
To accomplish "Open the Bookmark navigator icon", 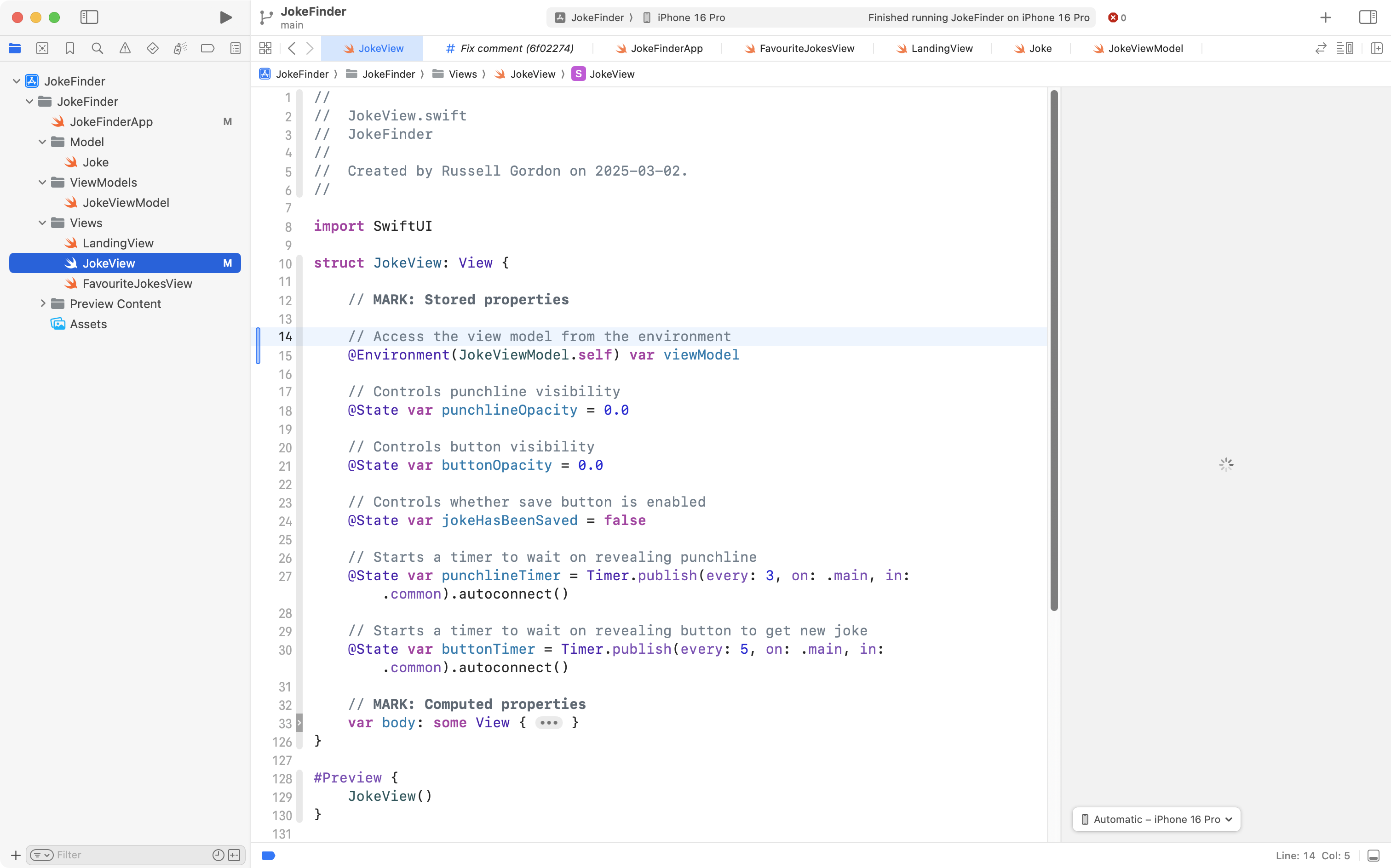I will pos(69,48).
